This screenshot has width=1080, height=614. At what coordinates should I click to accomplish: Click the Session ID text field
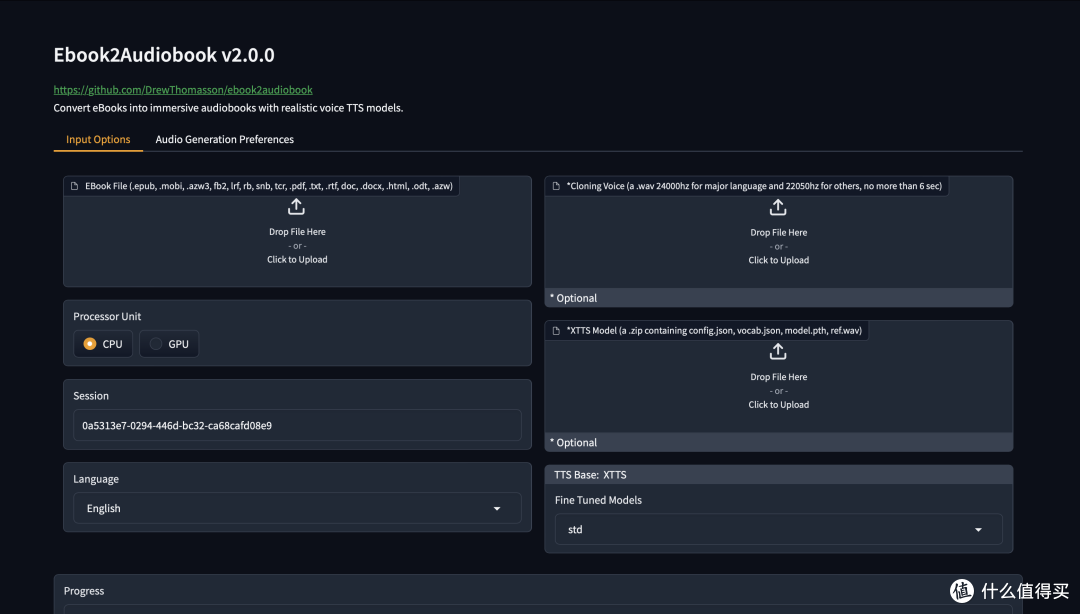297,425
